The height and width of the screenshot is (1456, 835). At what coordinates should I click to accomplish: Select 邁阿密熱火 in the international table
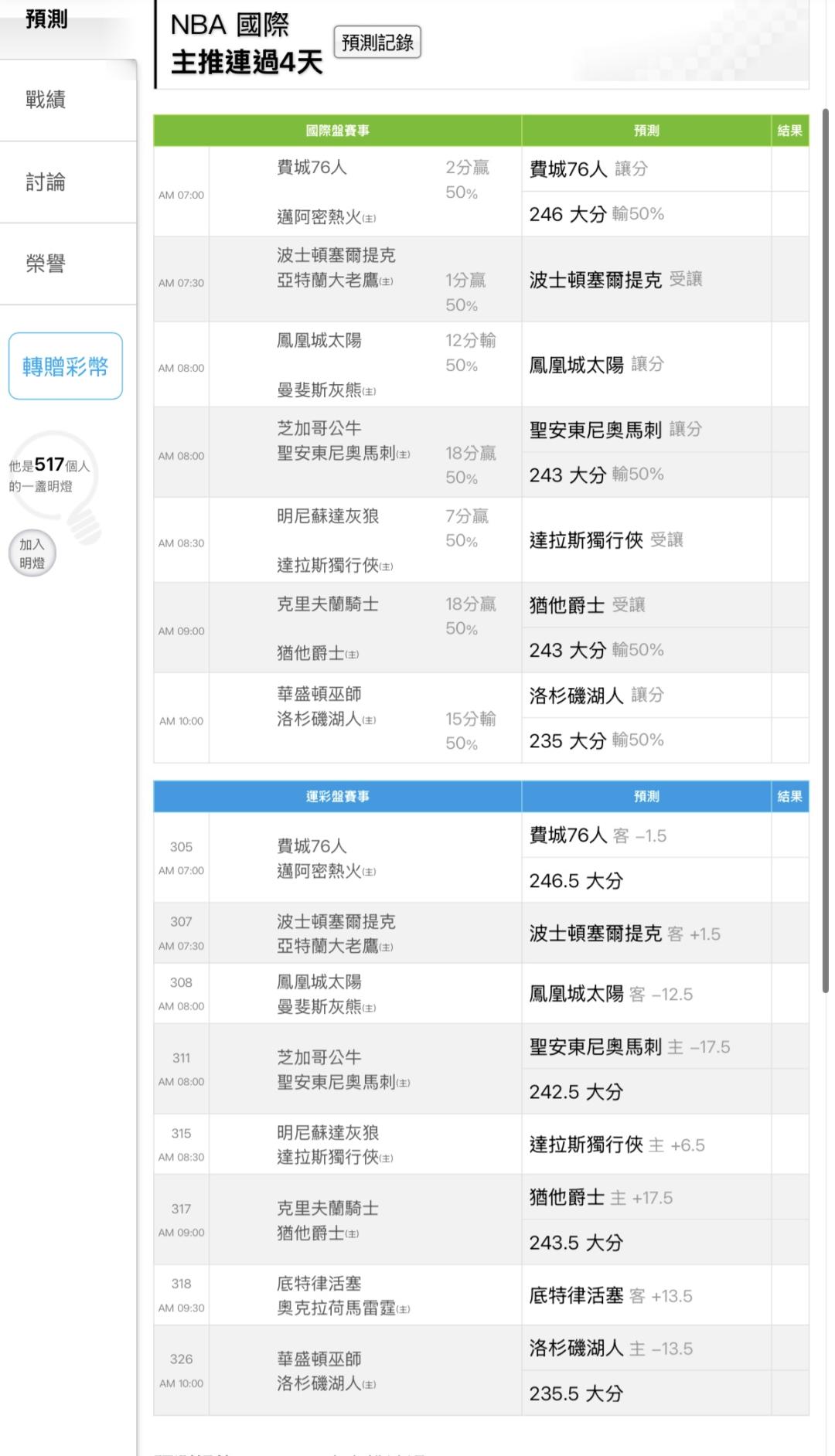tap(326, 217)
